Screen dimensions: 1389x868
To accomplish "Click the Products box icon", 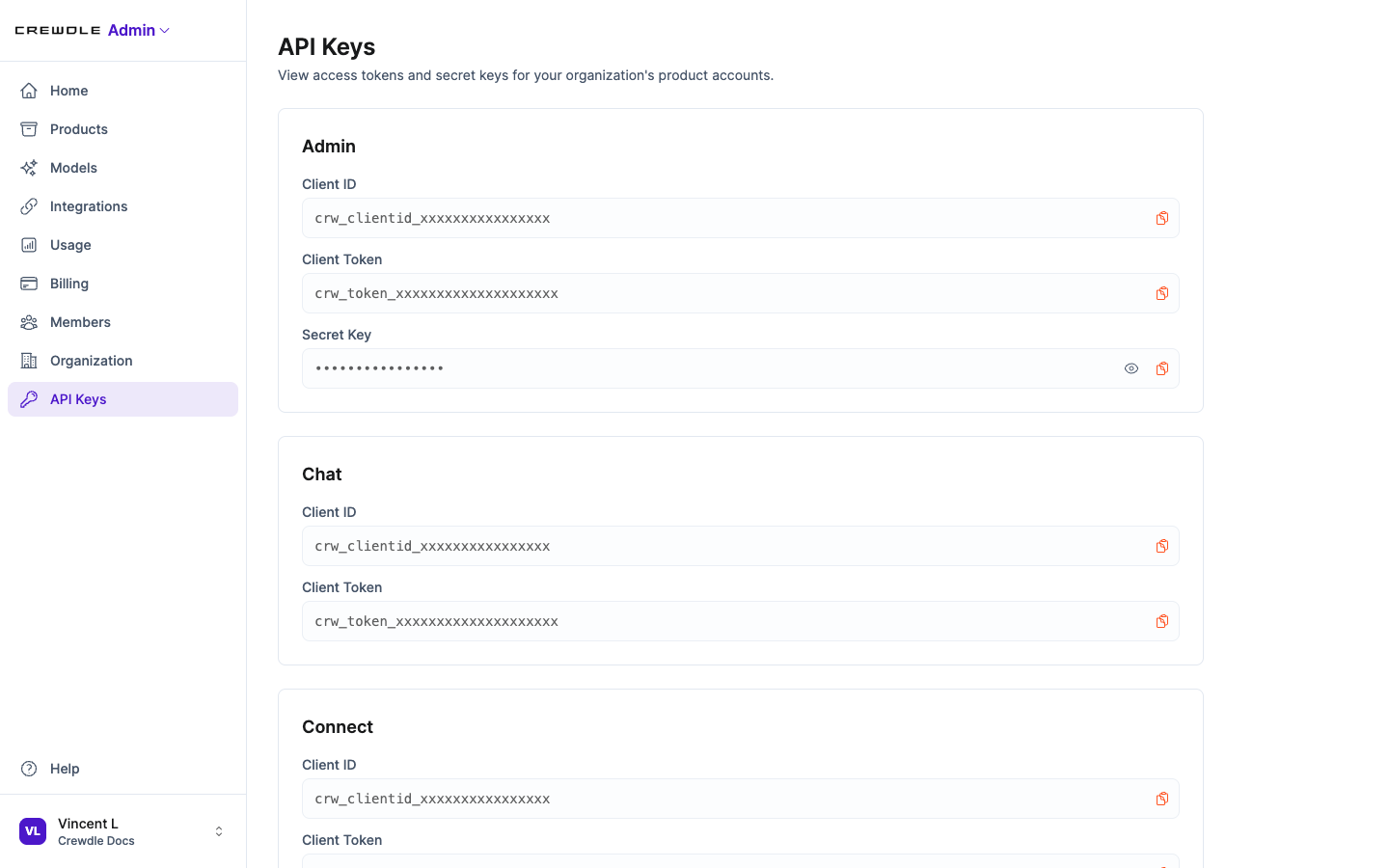I will click(29, 129).
